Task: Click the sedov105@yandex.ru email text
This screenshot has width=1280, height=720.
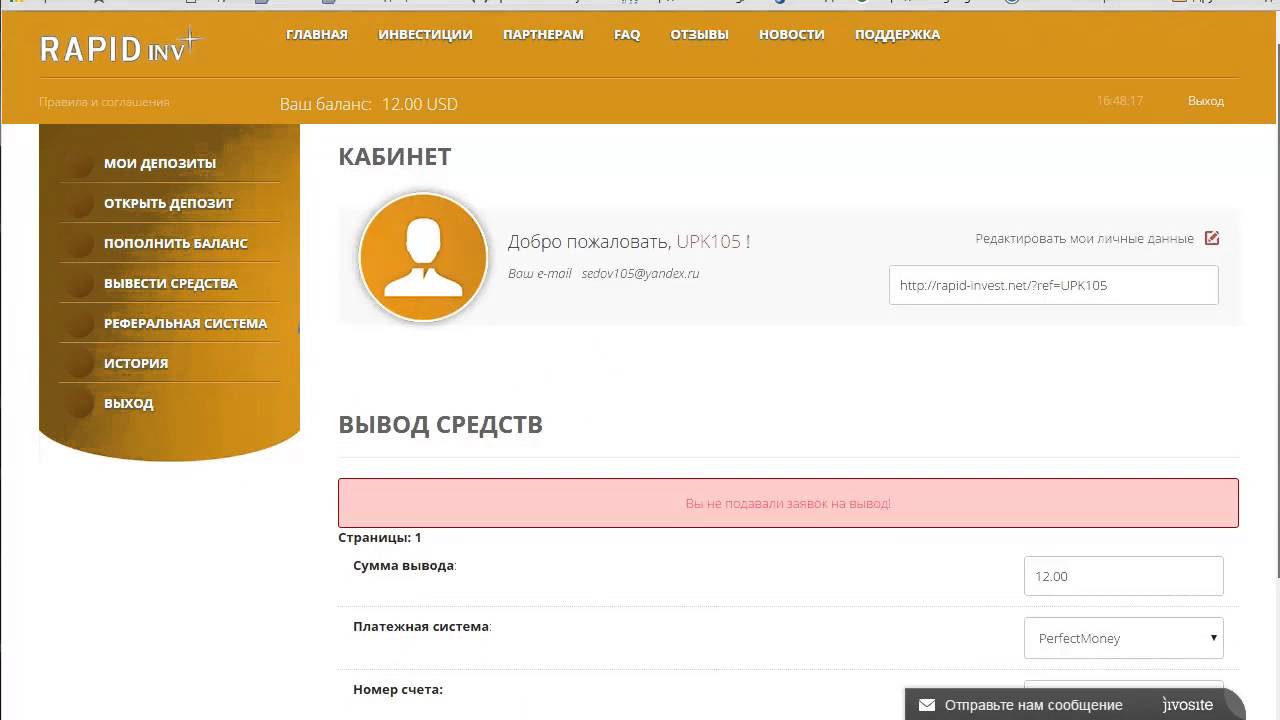Action: 640,273
